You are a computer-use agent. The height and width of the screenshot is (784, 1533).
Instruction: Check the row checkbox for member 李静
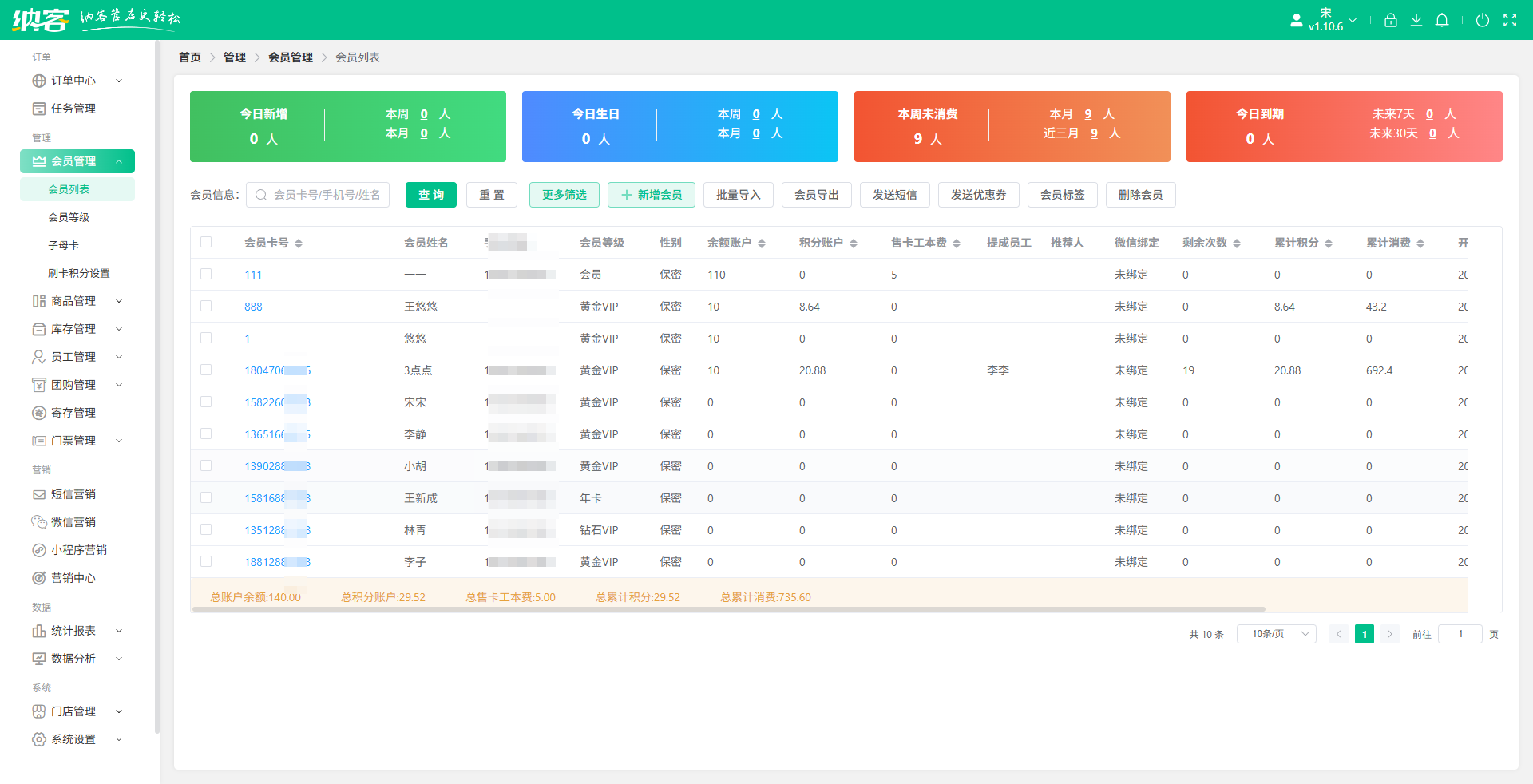point(206,434)
